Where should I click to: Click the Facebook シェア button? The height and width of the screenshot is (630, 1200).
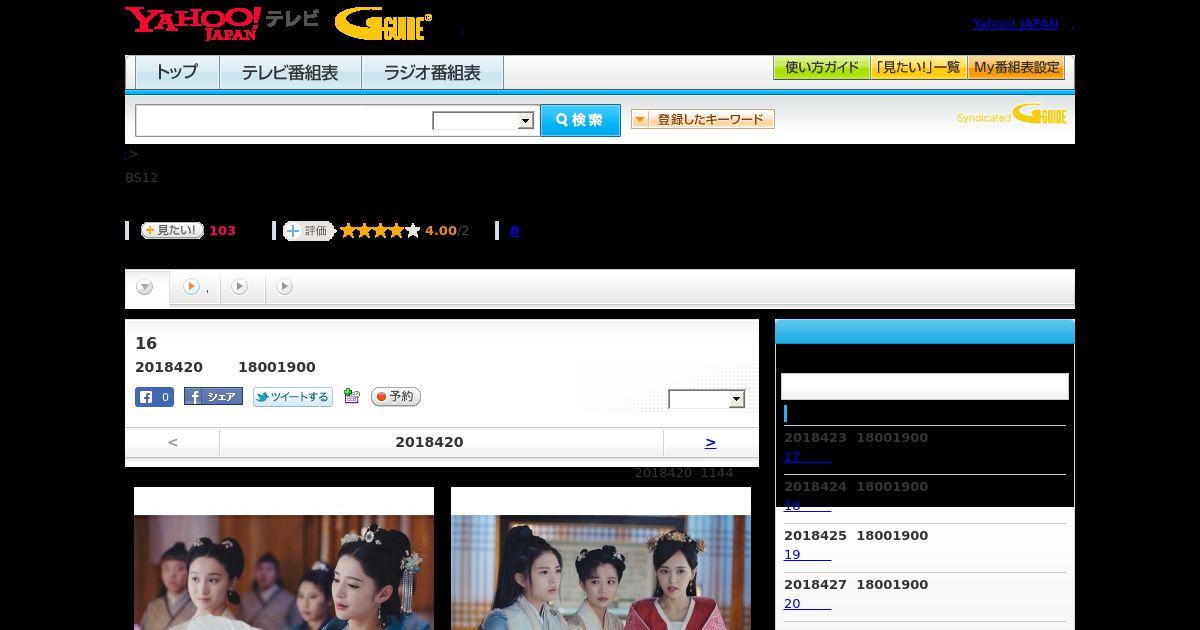213,397
